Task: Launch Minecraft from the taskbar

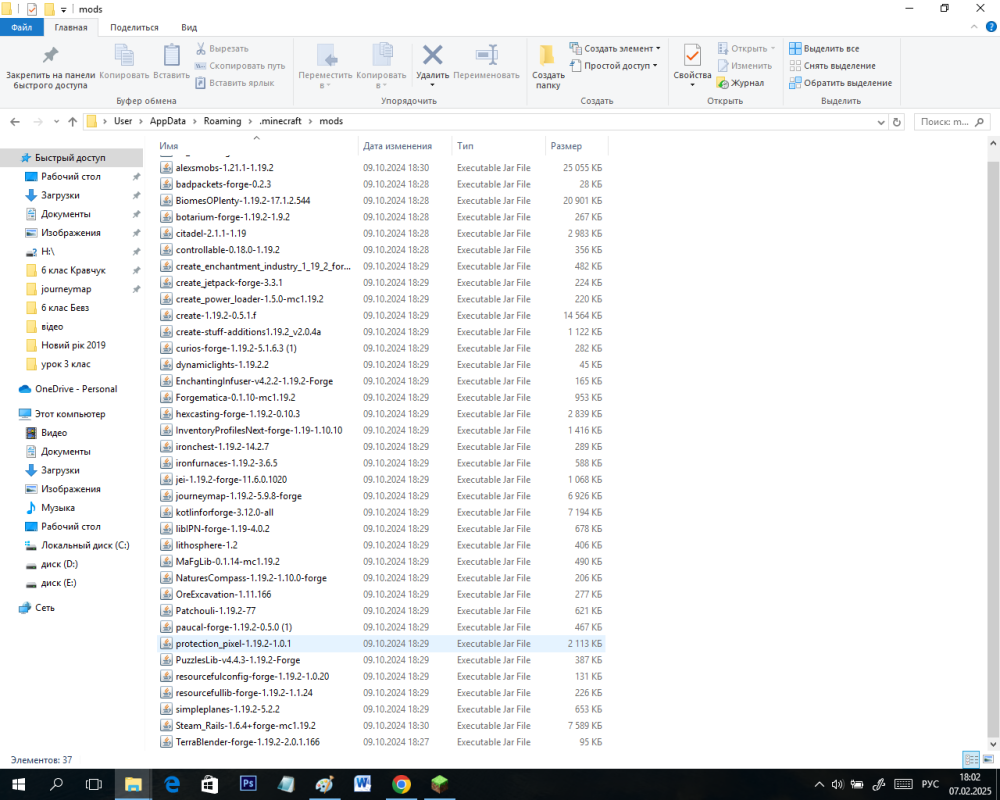Action: coord(439,784)
